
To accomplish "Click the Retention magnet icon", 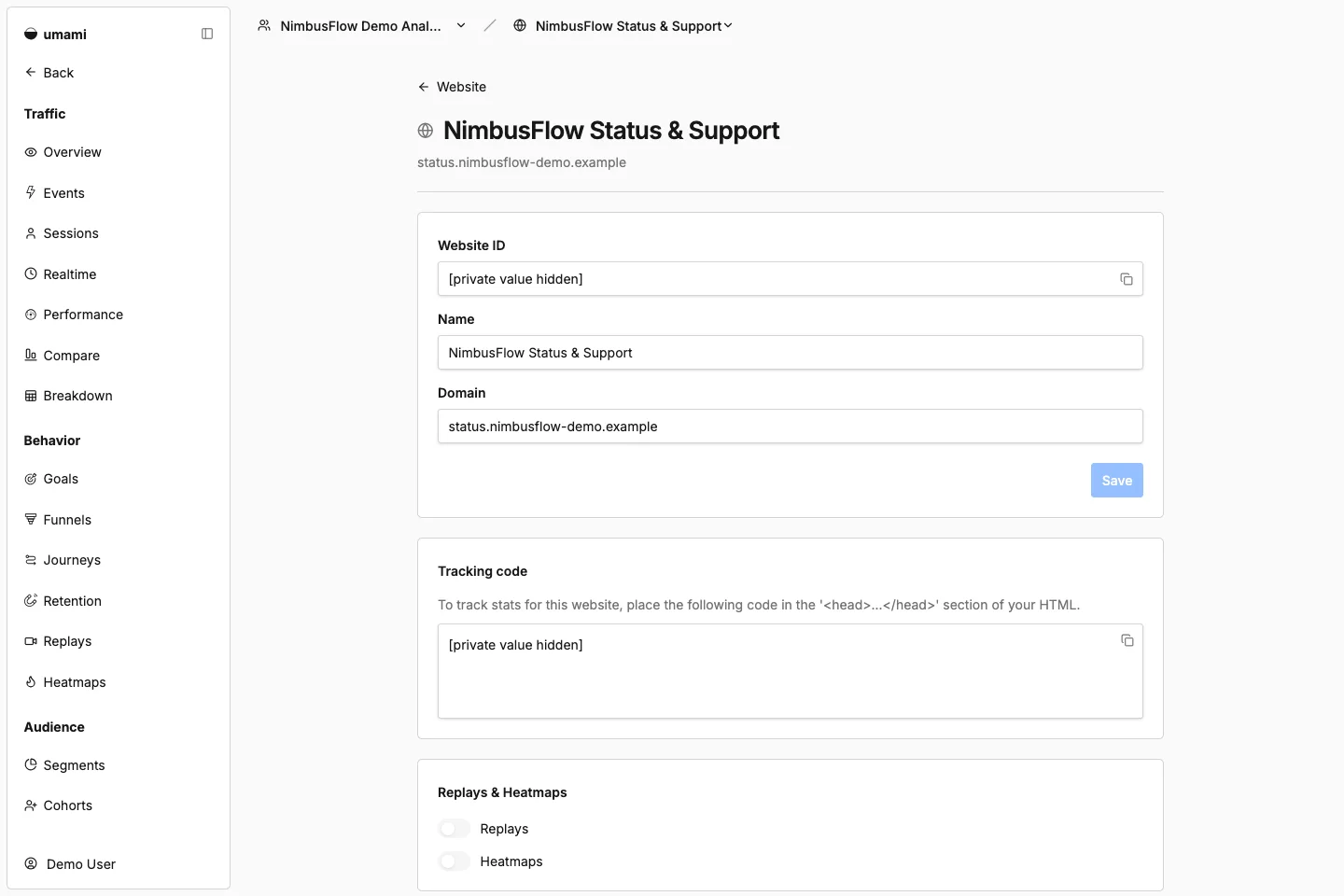I will (x=31, y=600).
